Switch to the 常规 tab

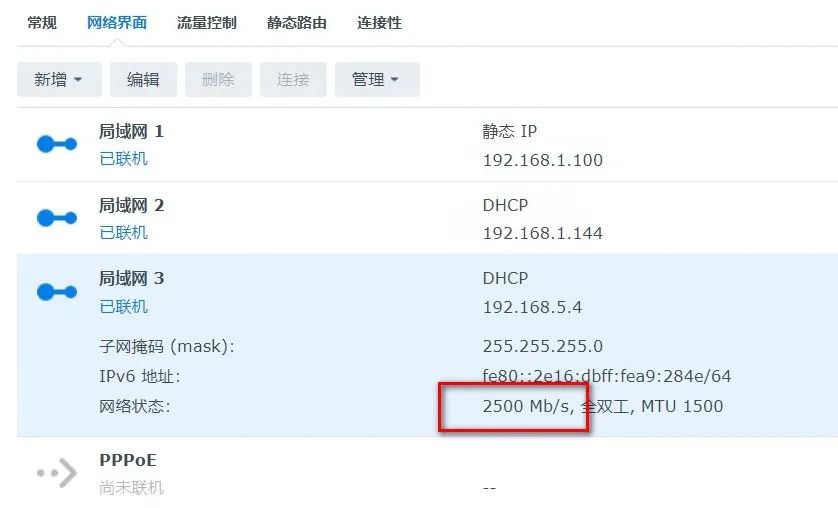[x=42, y=23]
